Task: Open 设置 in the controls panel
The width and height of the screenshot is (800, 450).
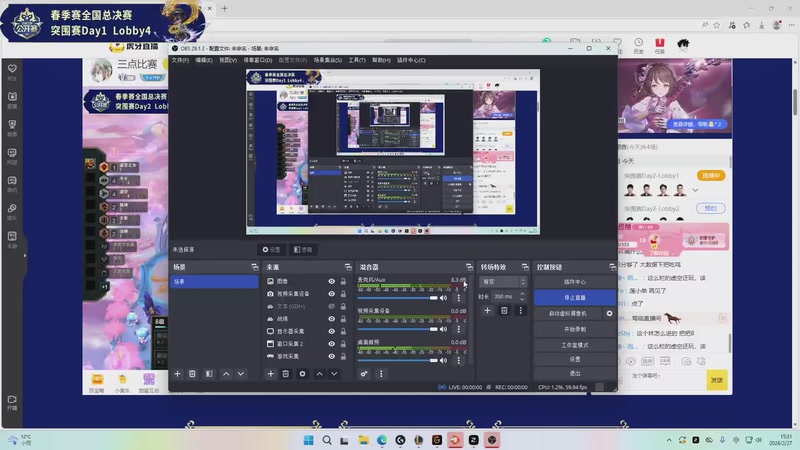Action: click(575, 359)
